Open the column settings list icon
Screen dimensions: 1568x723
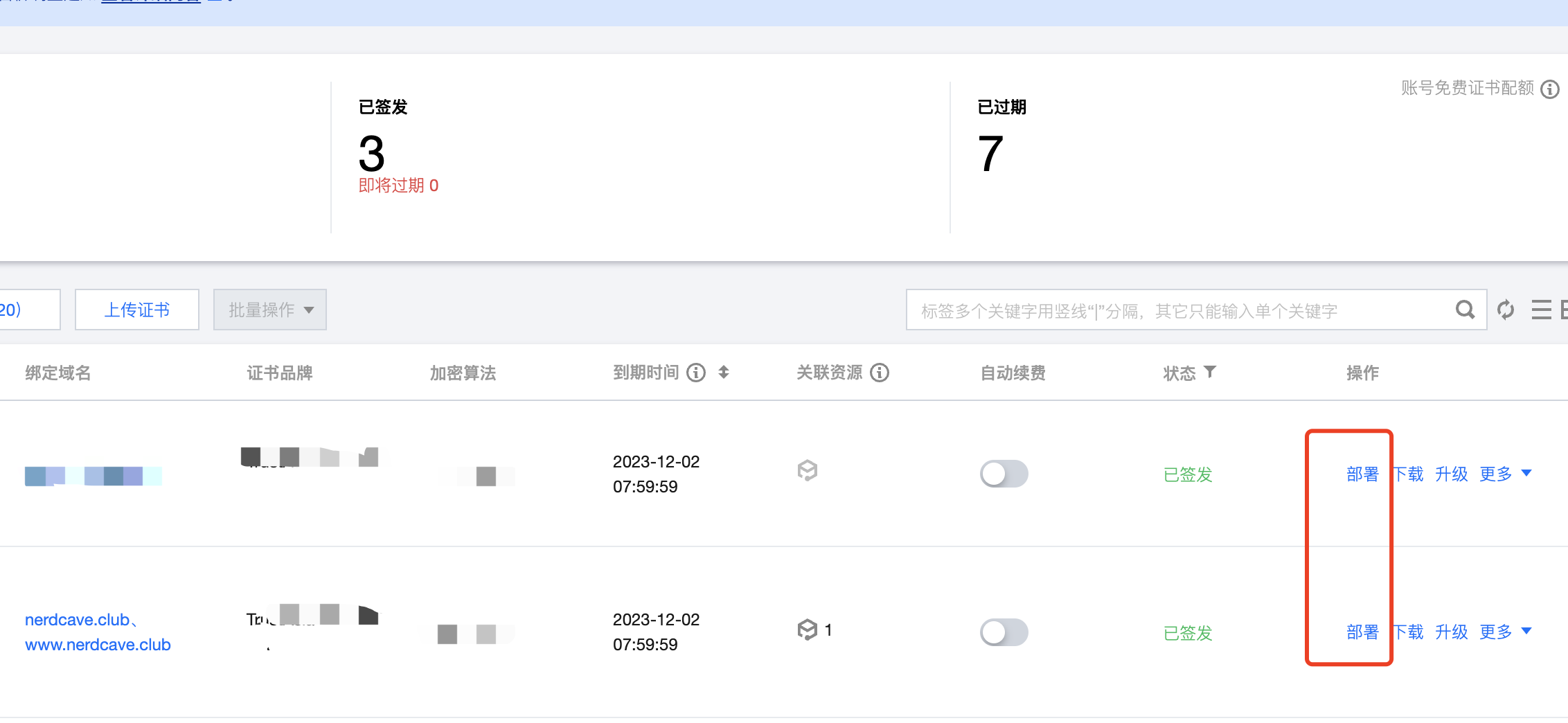tap(1541, 310)
